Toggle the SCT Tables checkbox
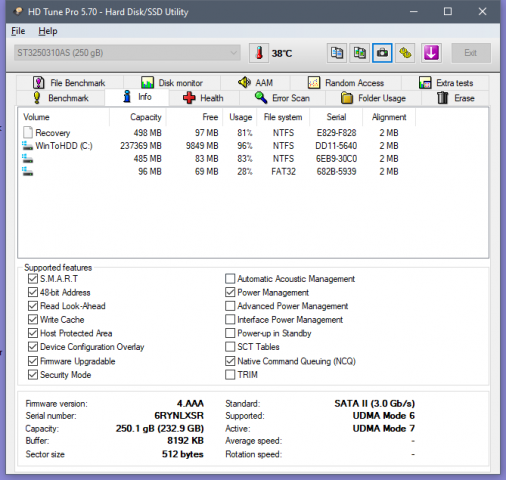 [x=230, y=347]
